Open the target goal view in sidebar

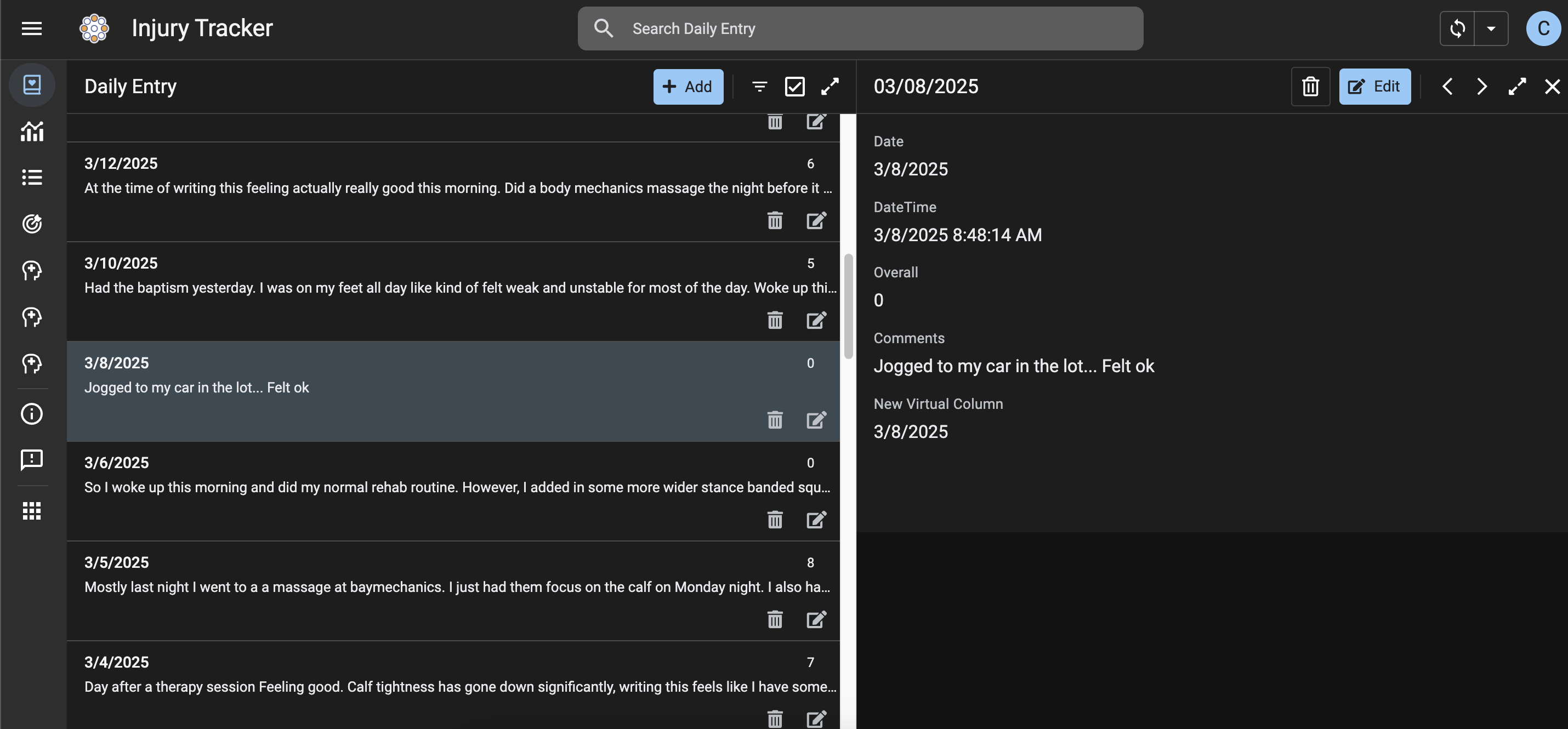coord(32,224)
